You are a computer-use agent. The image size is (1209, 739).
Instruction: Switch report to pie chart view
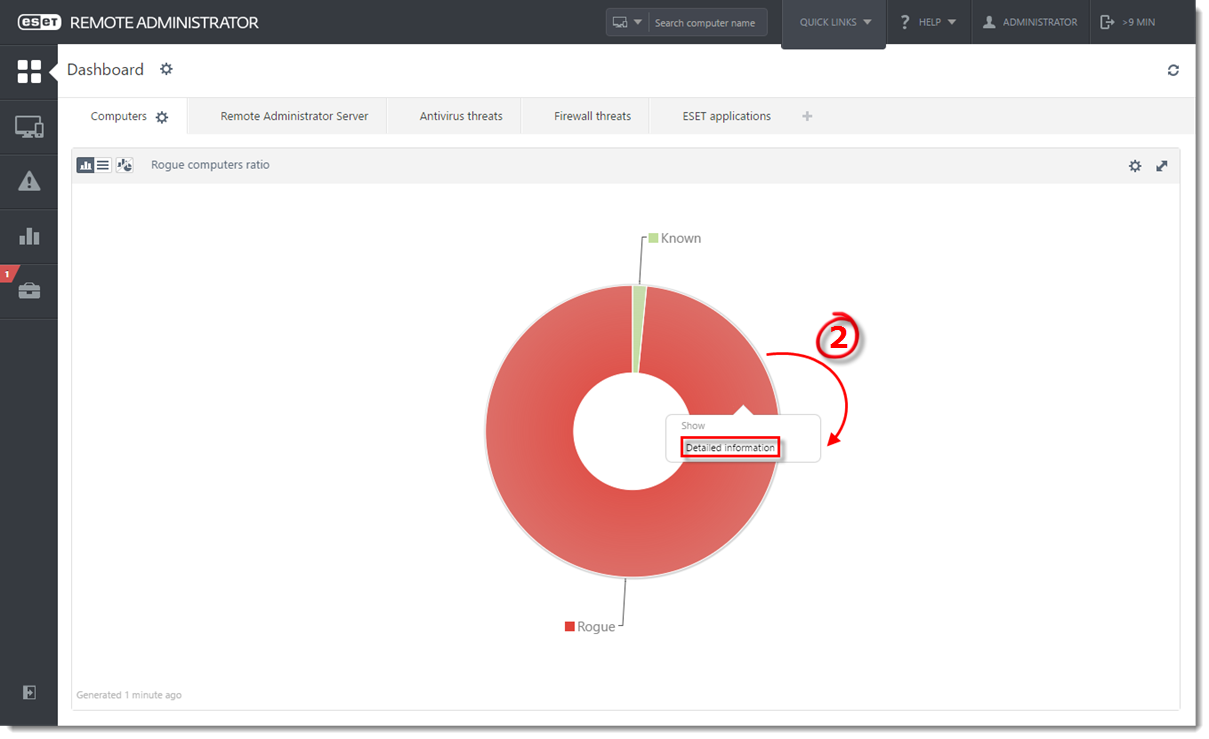[125, 165]
